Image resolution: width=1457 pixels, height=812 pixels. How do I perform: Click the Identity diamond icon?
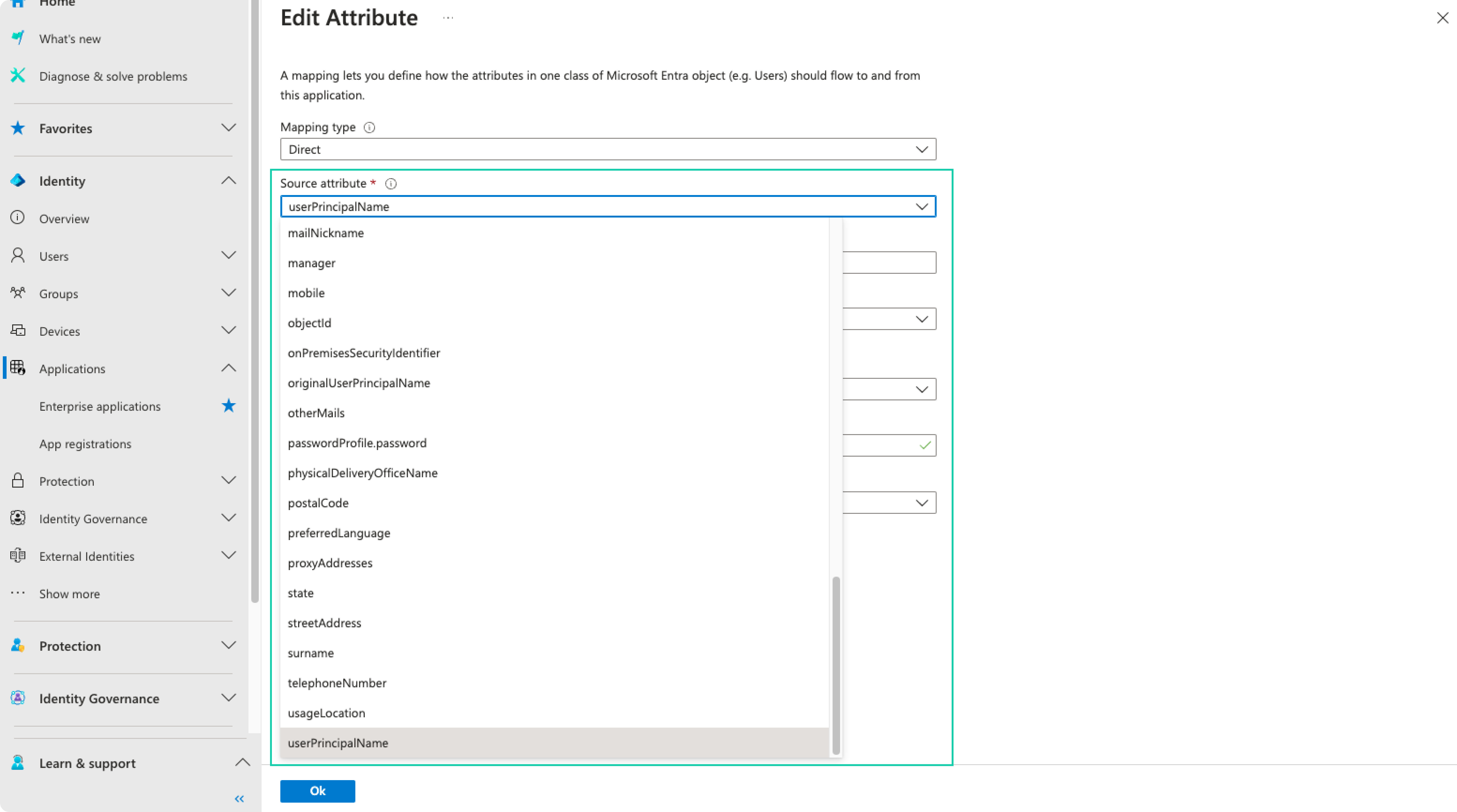[x=18, y=180]
